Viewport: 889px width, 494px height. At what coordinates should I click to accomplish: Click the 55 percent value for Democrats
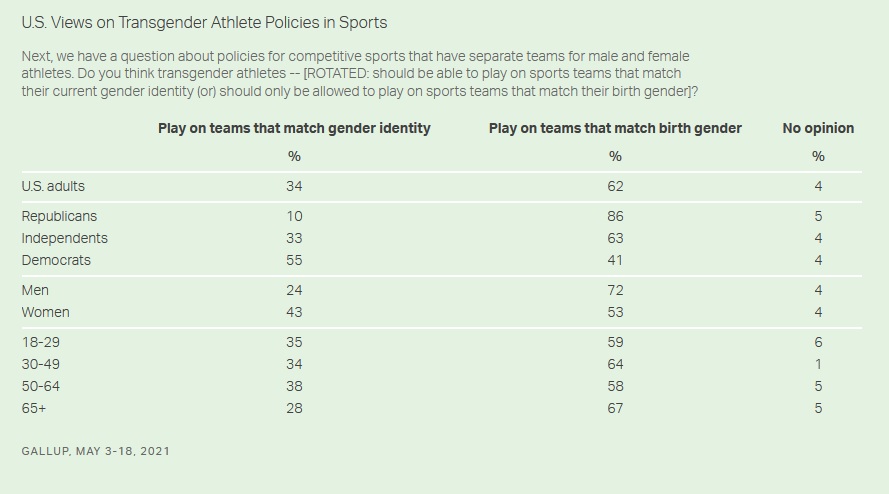(x=294, y=260)
